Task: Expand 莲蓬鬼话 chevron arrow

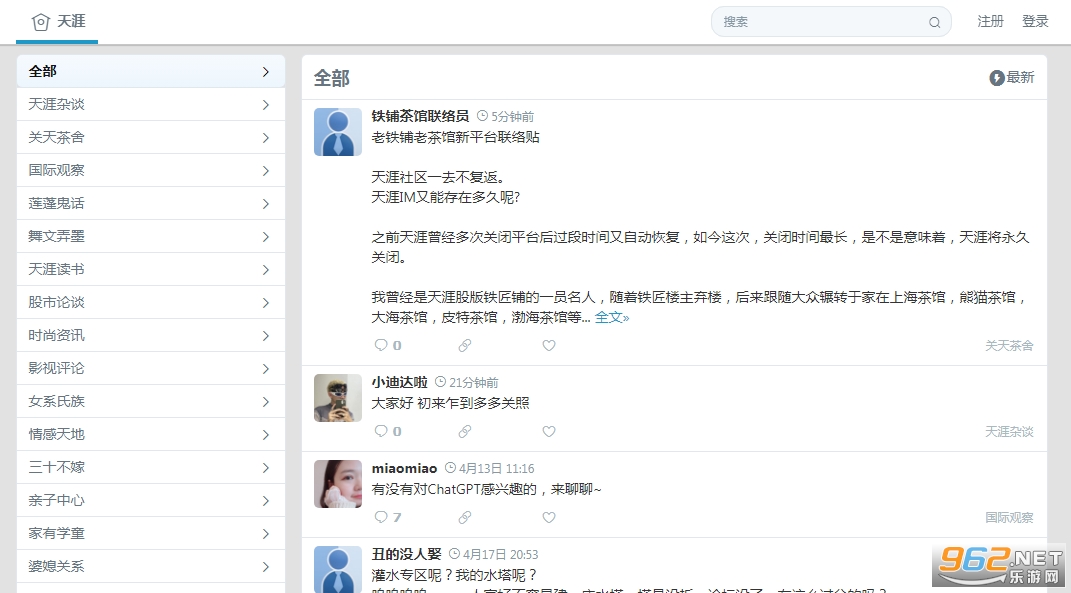Action: pyautogui.click(x=266, y=204)
